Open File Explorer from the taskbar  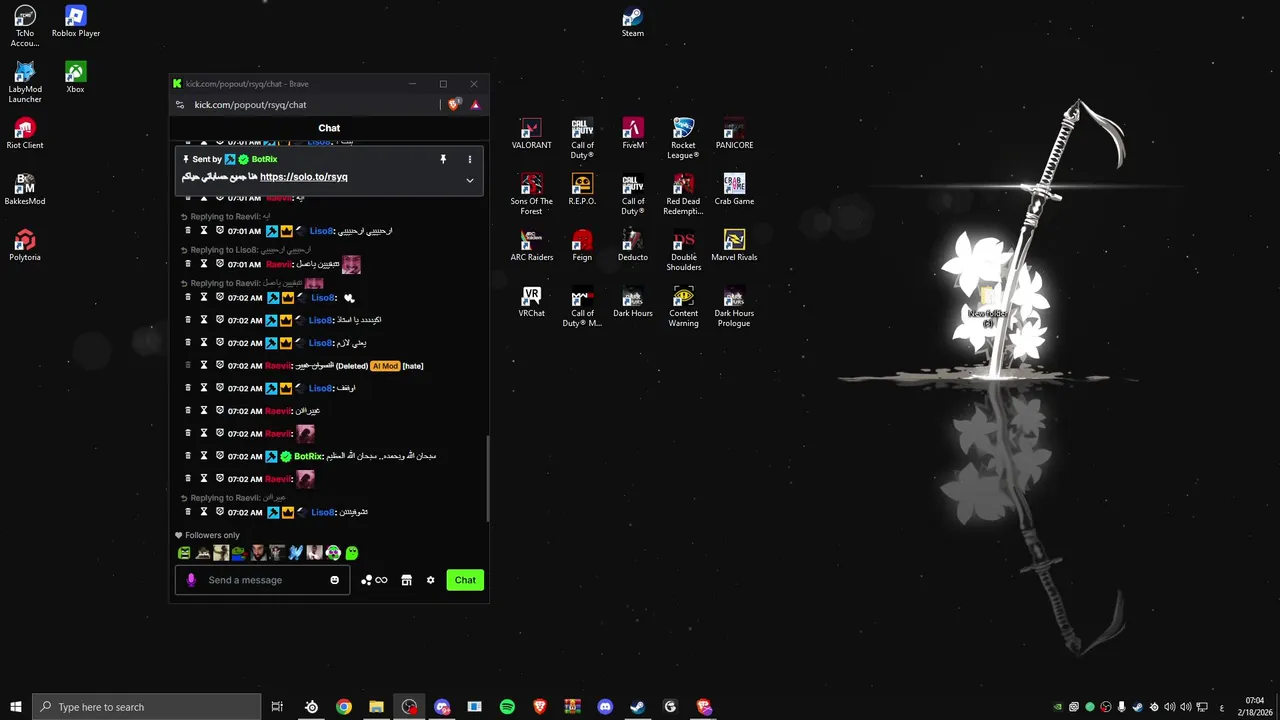(376, 707)
